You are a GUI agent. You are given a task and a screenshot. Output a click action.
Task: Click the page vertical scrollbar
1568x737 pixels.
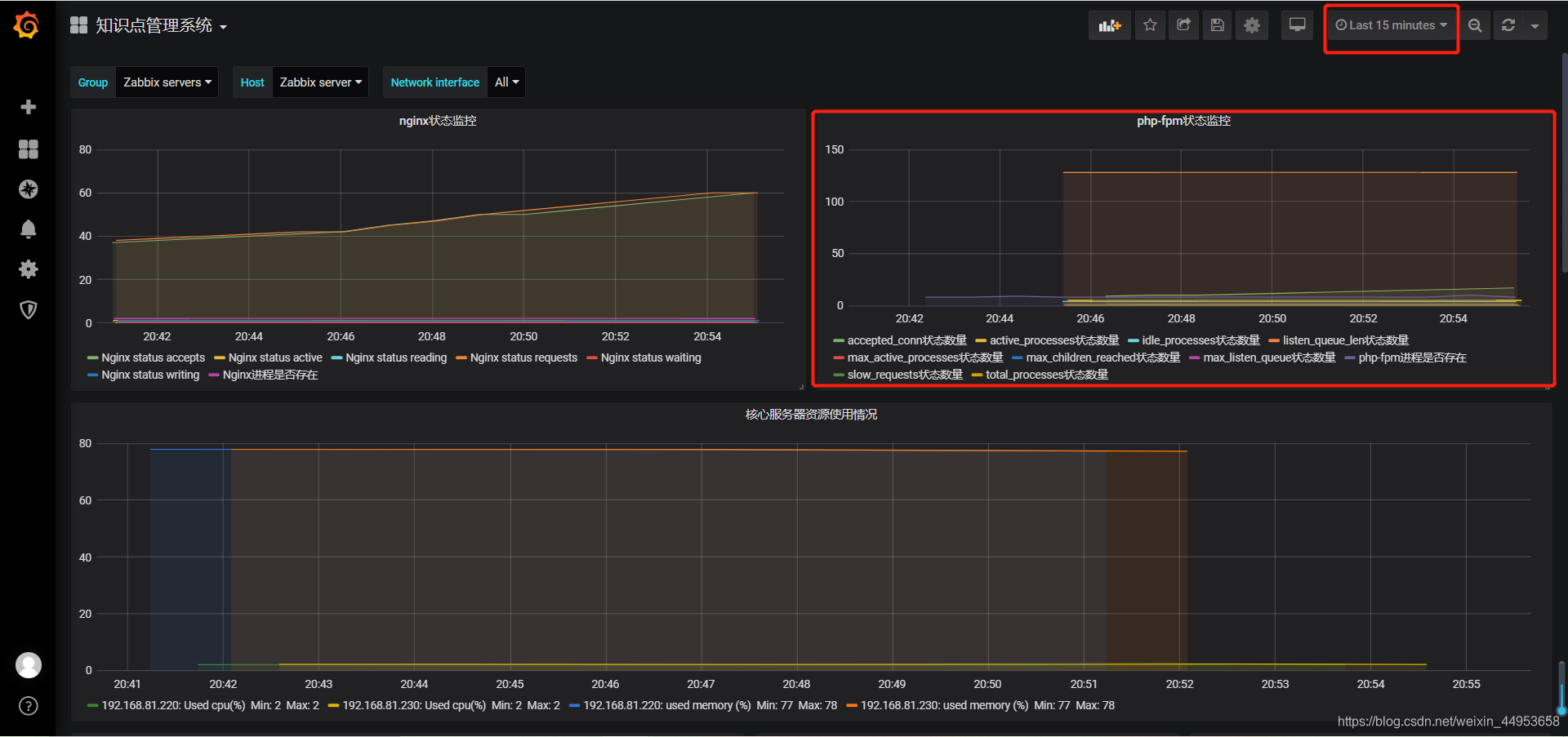tap(1563, 163)
